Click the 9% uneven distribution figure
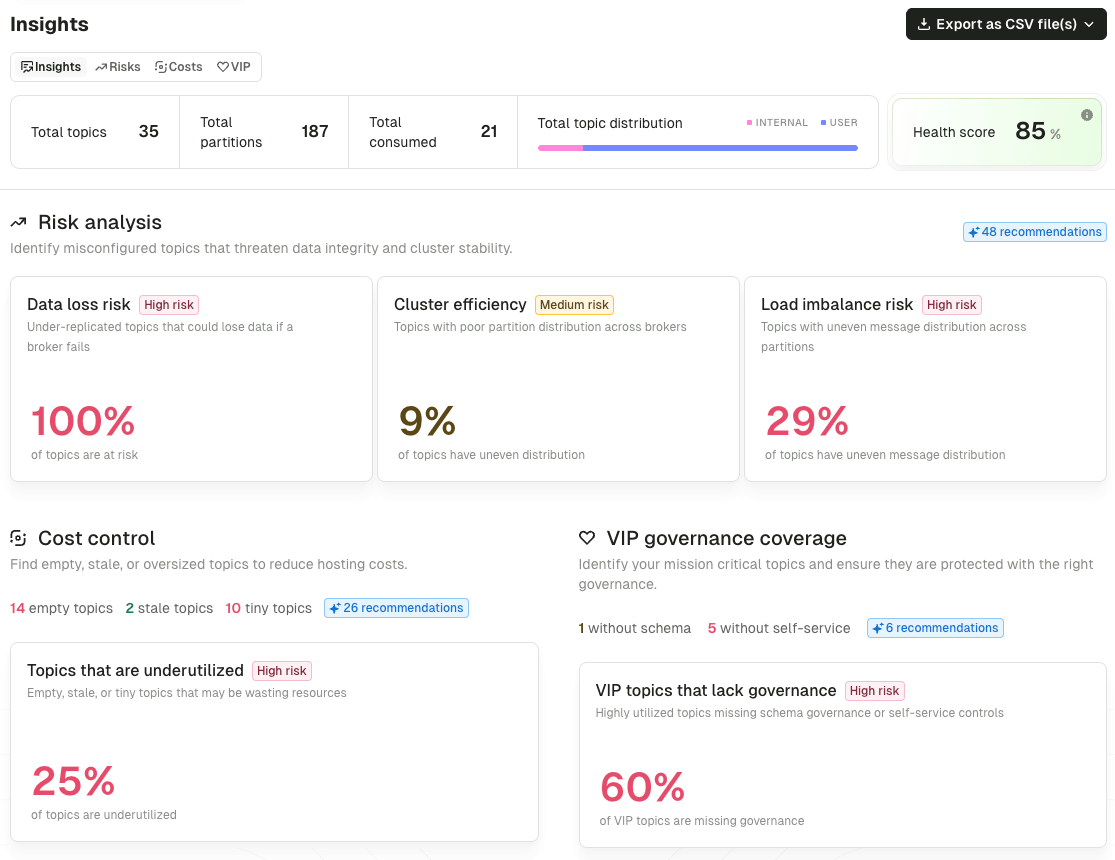This screenshot has height=860, width=1115. [x=427, y=421]
